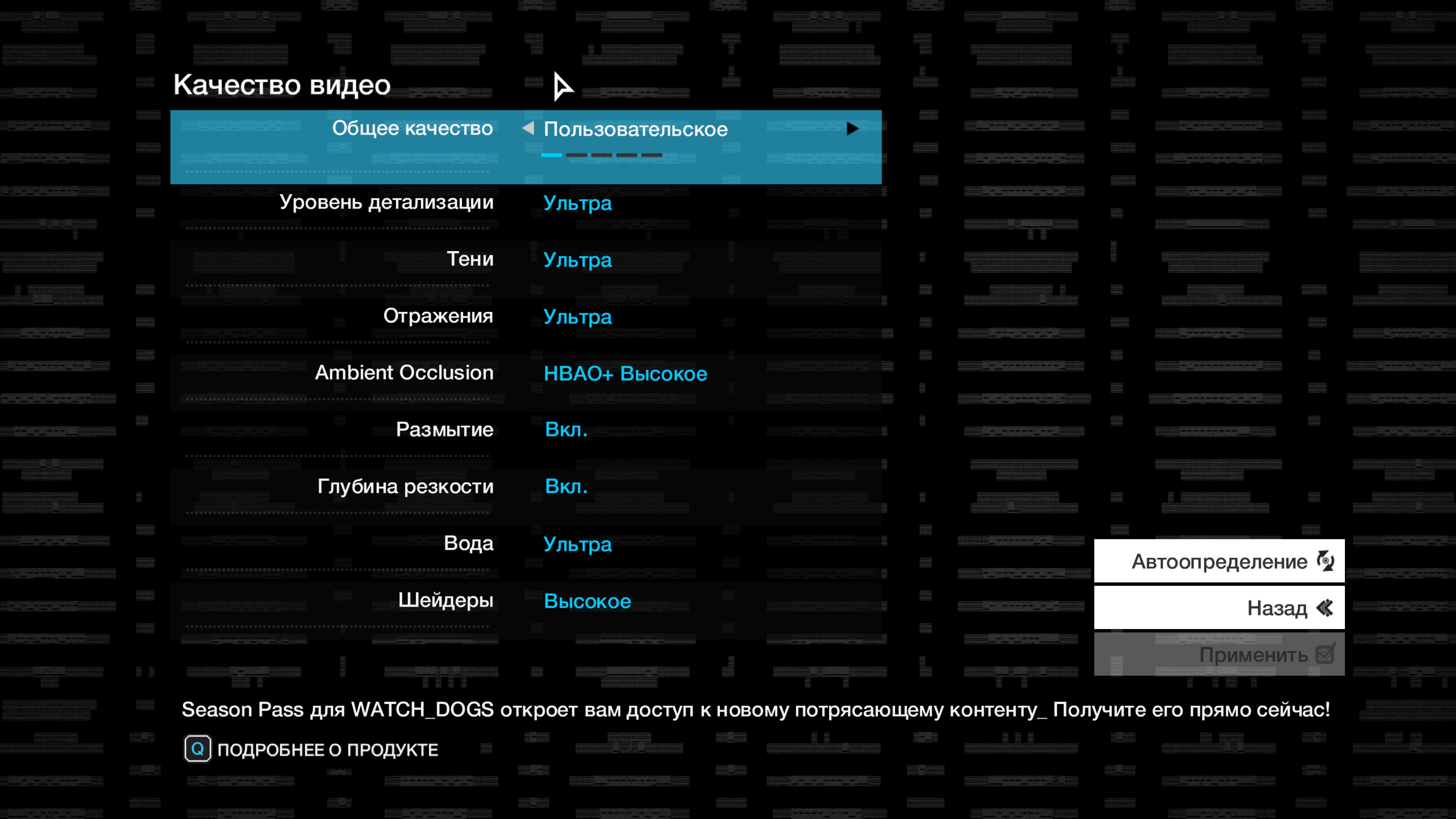
Task: Click the Пользовательское quality value
Action: click(x=635, y=129)
